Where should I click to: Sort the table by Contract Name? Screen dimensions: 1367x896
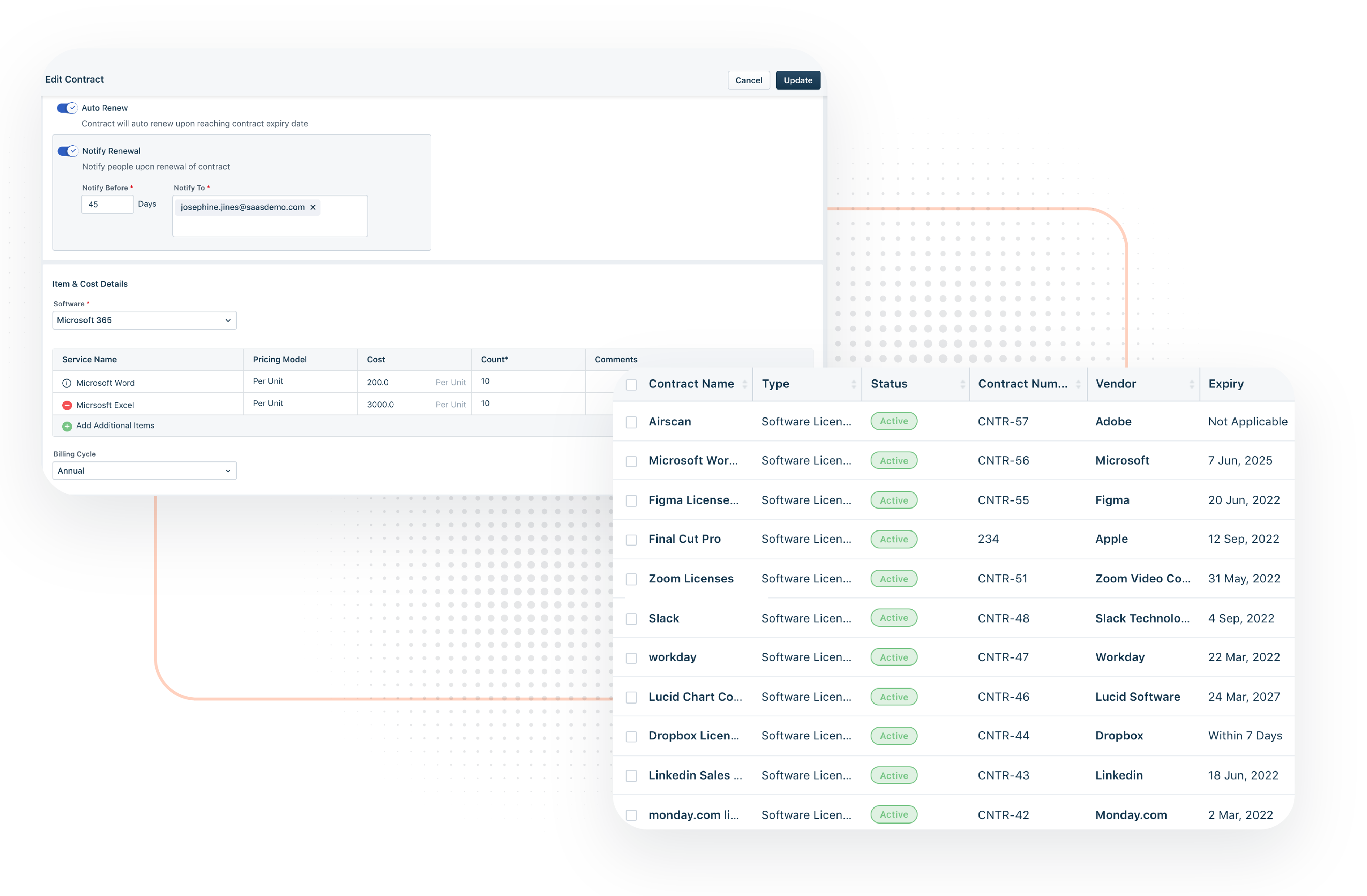(x=745, y=384)
